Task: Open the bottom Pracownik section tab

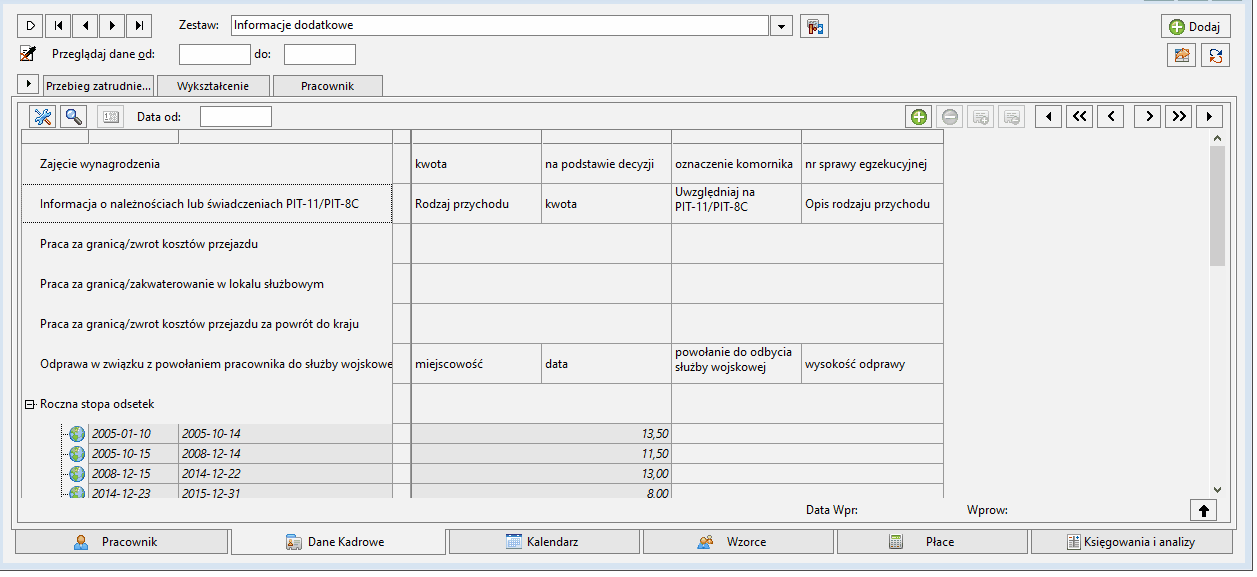Action: [x=122, y=542]
